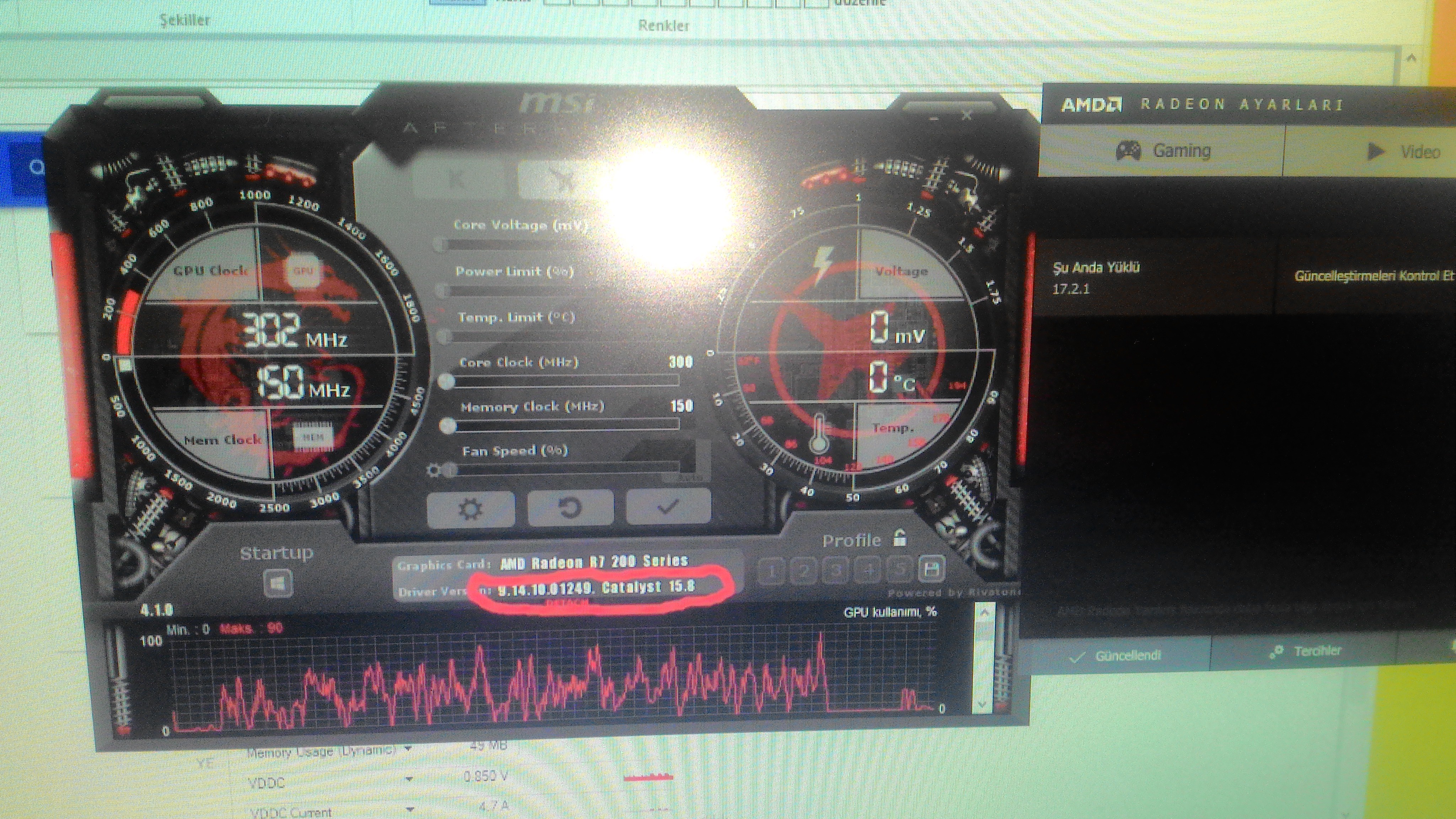
Task: Expand the VDDC sensor dropdown arrow
Action: coord(409,779)
